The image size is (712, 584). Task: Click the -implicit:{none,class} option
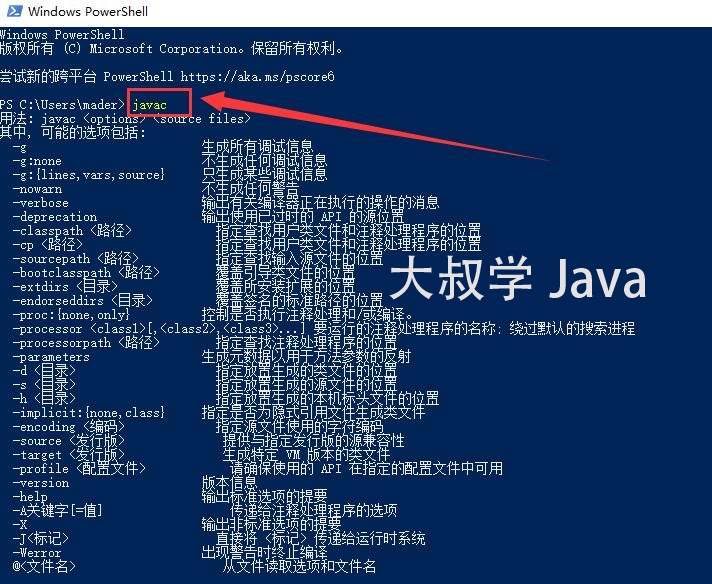coord(89,413)
